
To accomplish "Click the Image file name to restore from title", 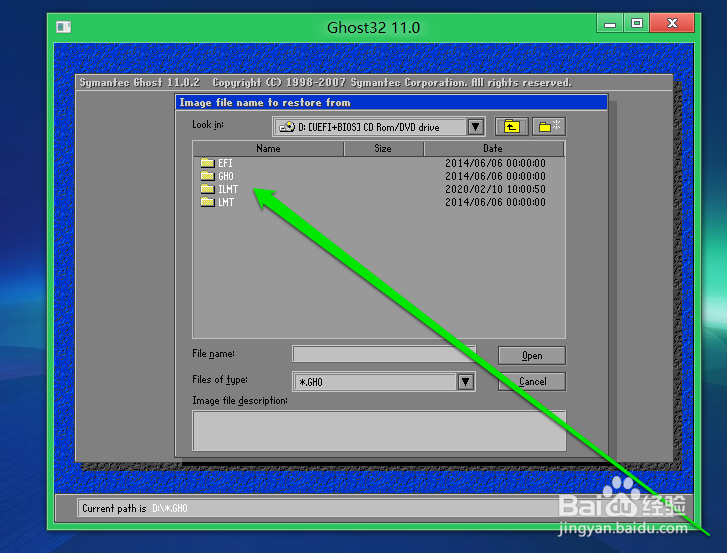I will 265,102.
